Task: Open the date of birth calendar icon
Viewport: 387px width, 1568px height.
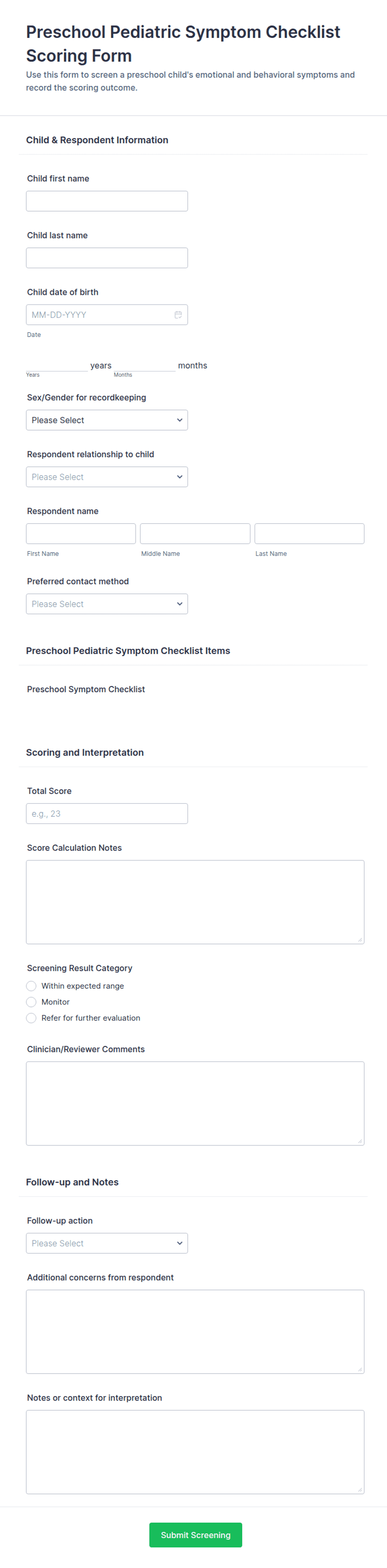Action: (178, 315)
